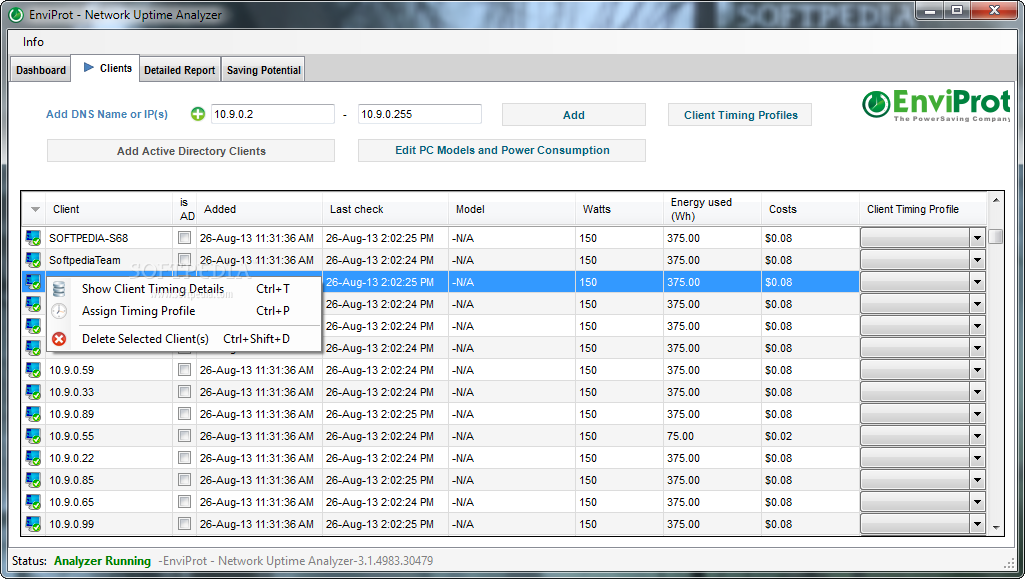Click the Add button
The image size is (1025, 579).
[573, 115]
